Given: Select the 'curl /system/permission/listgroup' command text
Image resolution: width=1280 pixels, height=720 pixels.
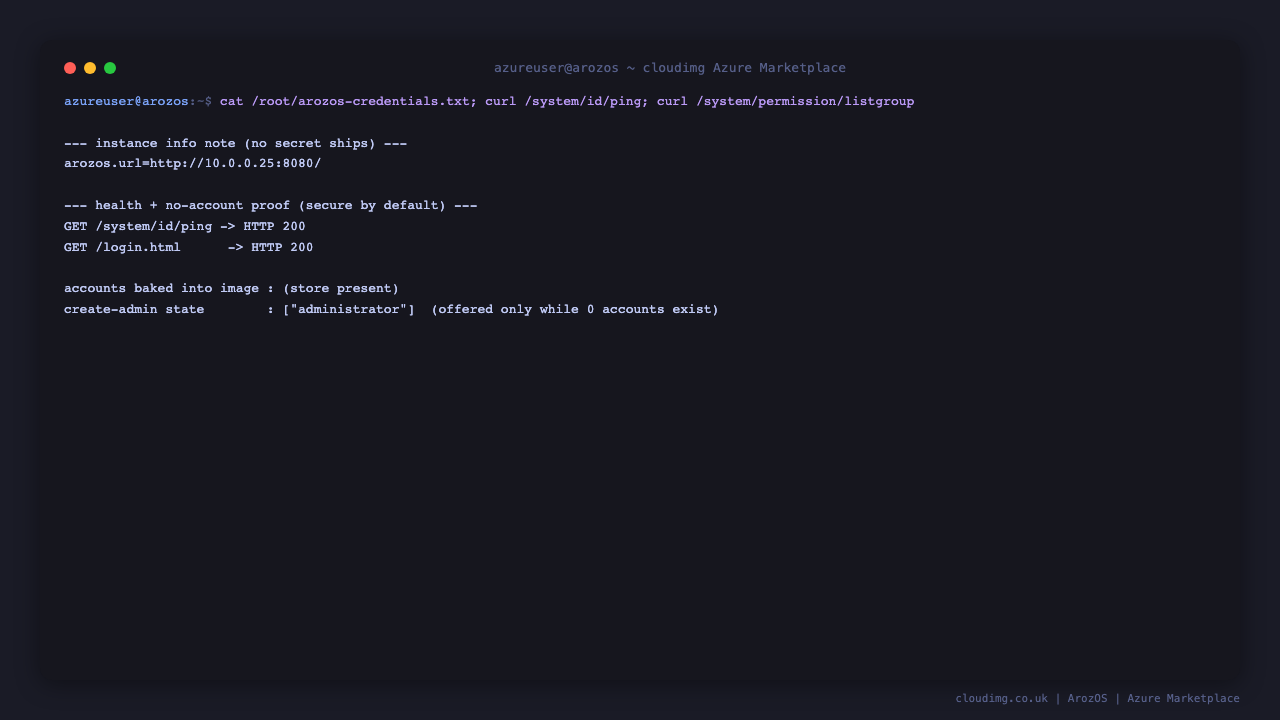Looking at the screenshot, I should 785,101.
